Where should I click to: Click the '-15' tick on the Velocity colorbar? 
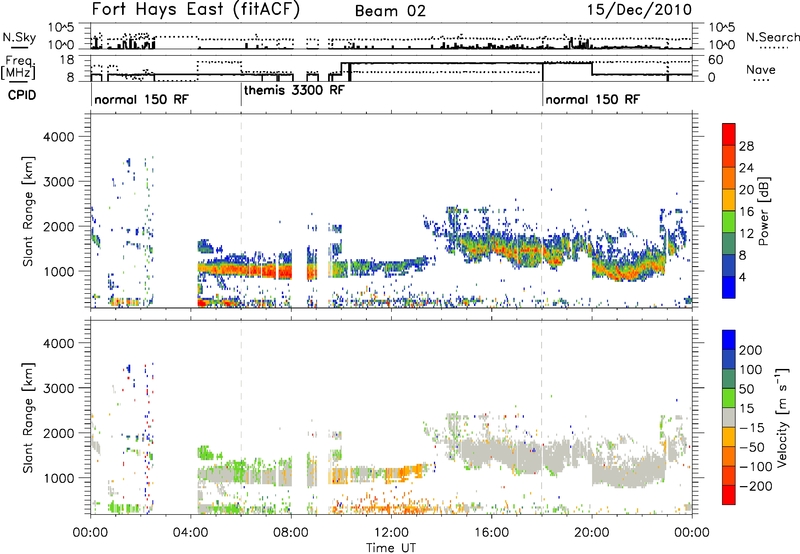752,427
